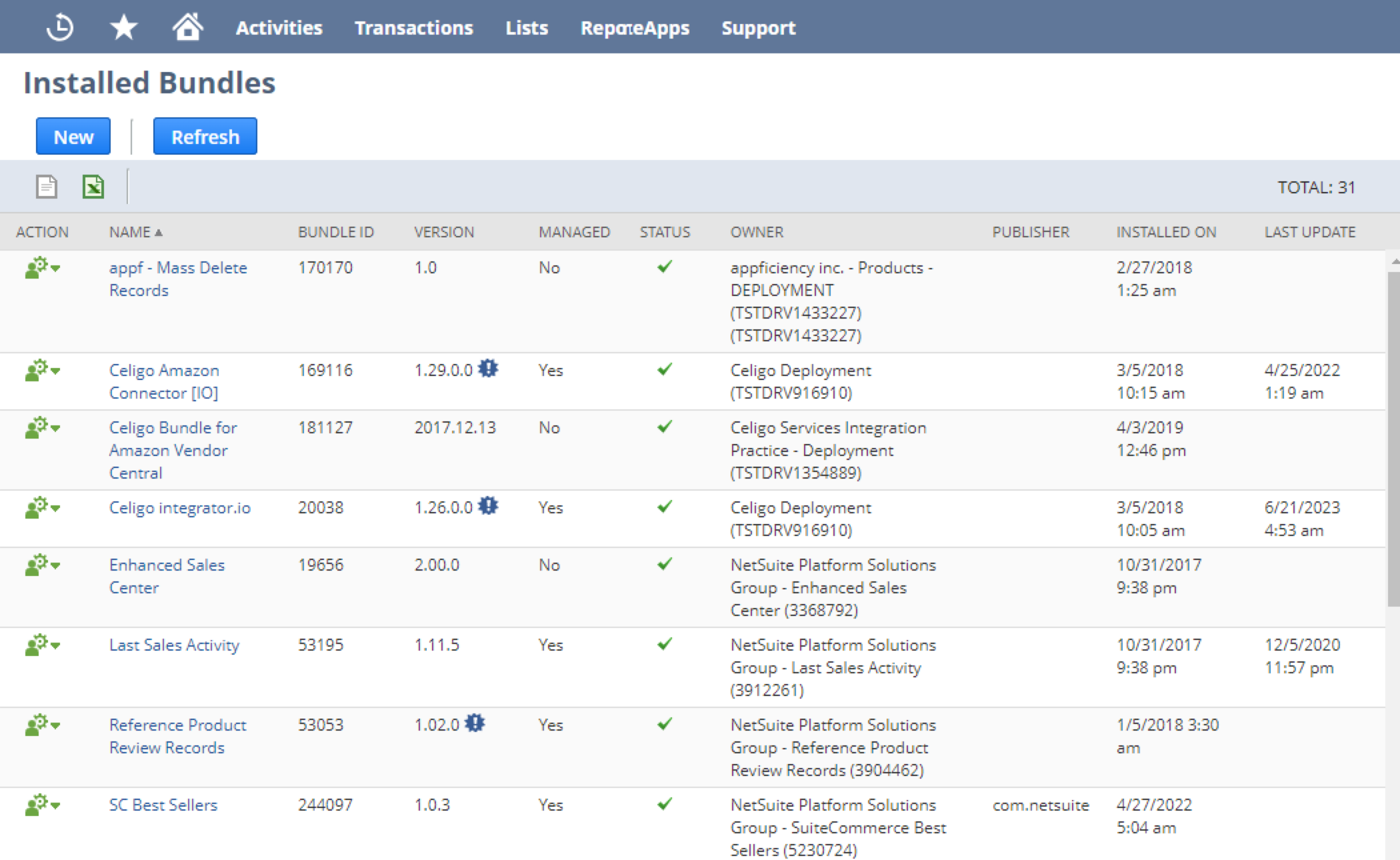1400x860 pixels.
Task: Open the Transactions menu
Action: pyautogui.click(x=413, y=28)
